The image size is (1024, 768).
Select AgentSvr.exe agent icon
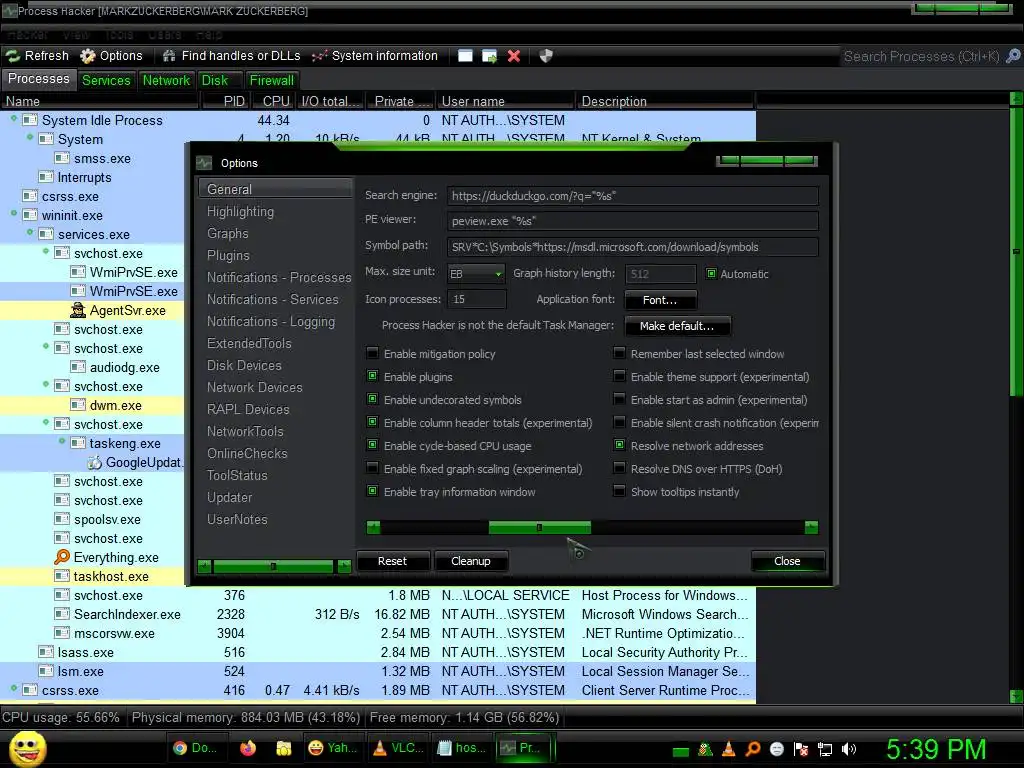point(78,310)
